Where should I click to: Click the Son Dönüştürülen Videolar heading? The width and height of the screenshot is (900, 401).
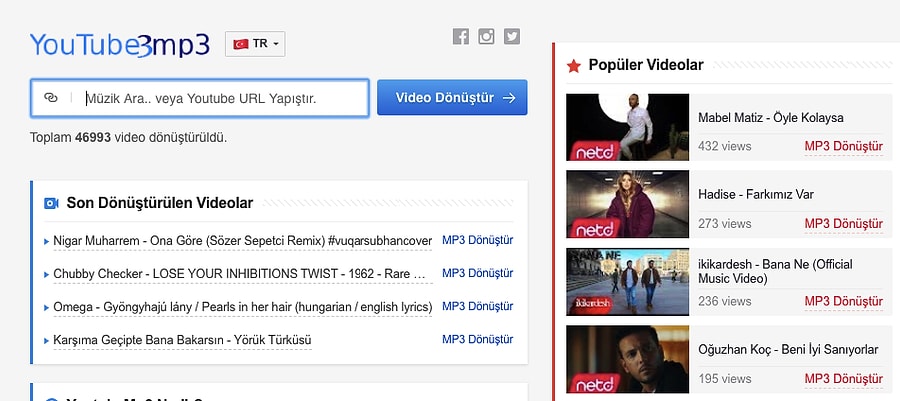coord(160,203)
